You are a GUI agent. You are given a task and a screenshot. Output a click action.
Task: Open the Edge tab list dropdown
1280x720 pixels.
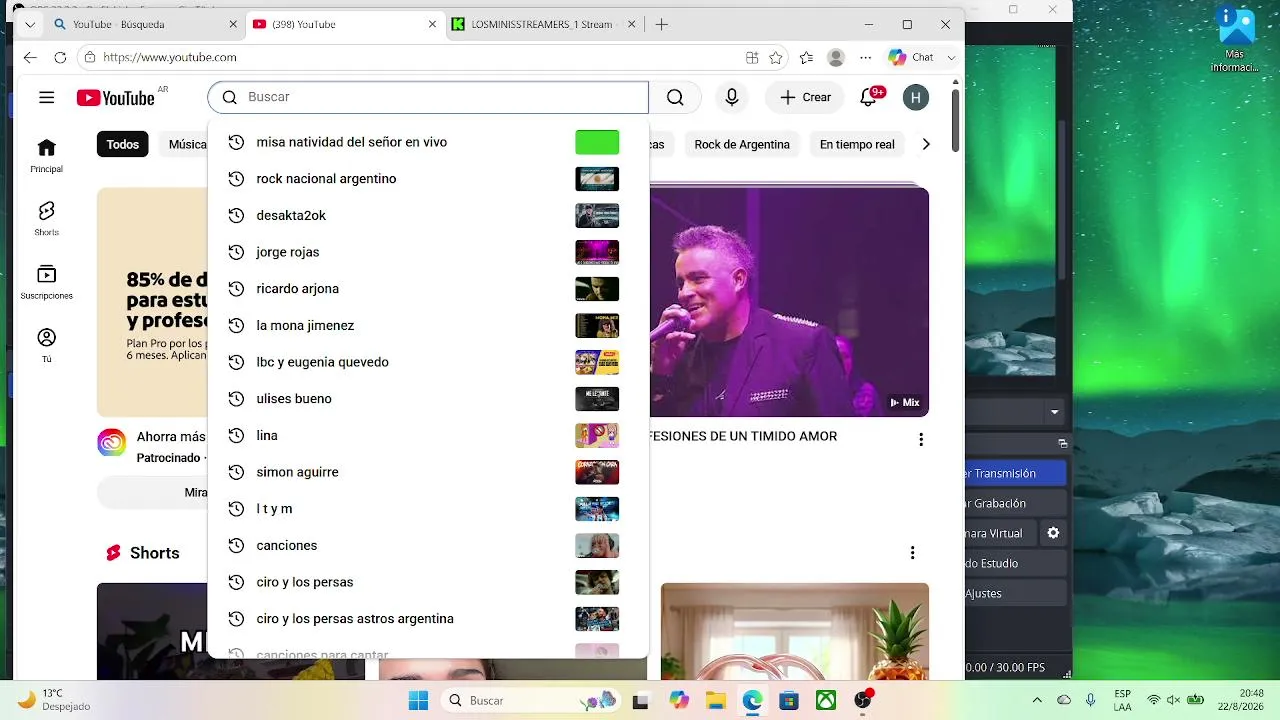(31, 24)
